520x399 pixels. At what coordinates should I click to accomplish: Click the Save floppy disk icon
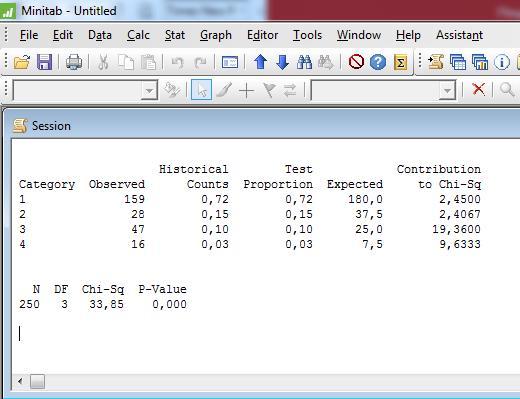44,62
